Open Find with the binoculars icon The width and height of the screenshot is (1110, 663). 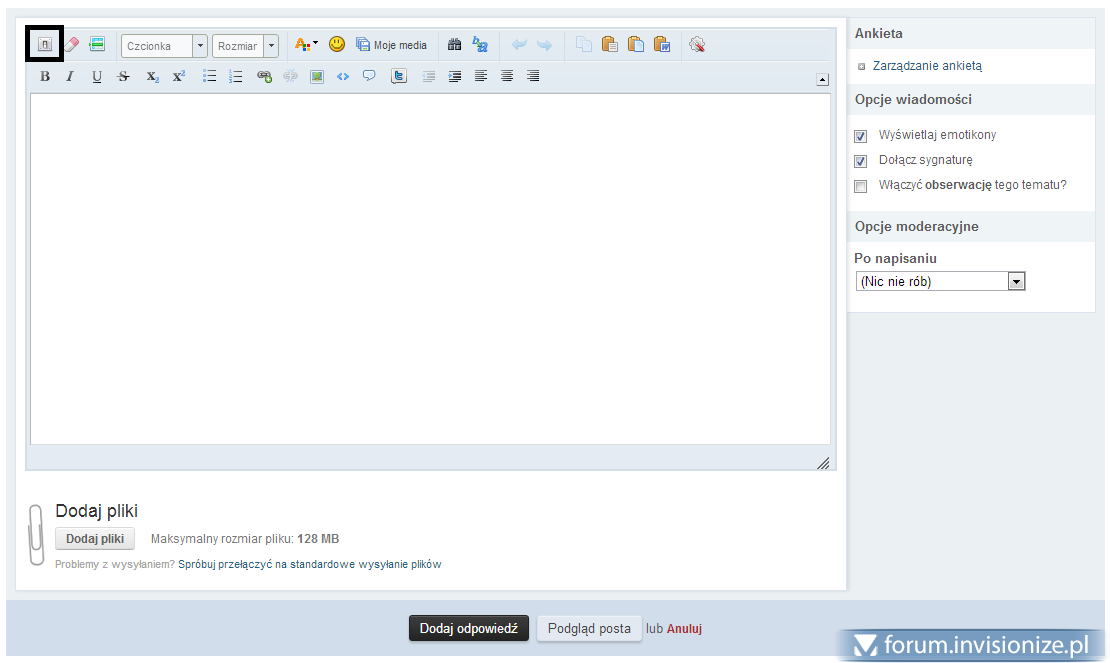pyautogui.click(x=454, y=45)
